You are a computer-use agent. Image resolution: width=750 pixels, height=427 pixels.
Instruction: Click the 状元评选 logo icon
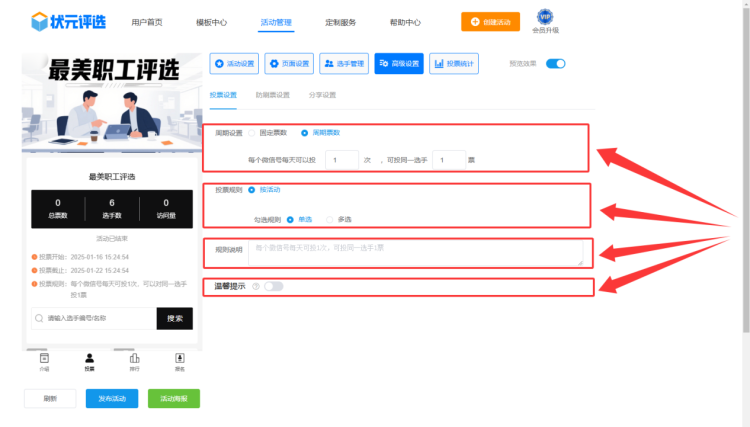tap(39, 21)
